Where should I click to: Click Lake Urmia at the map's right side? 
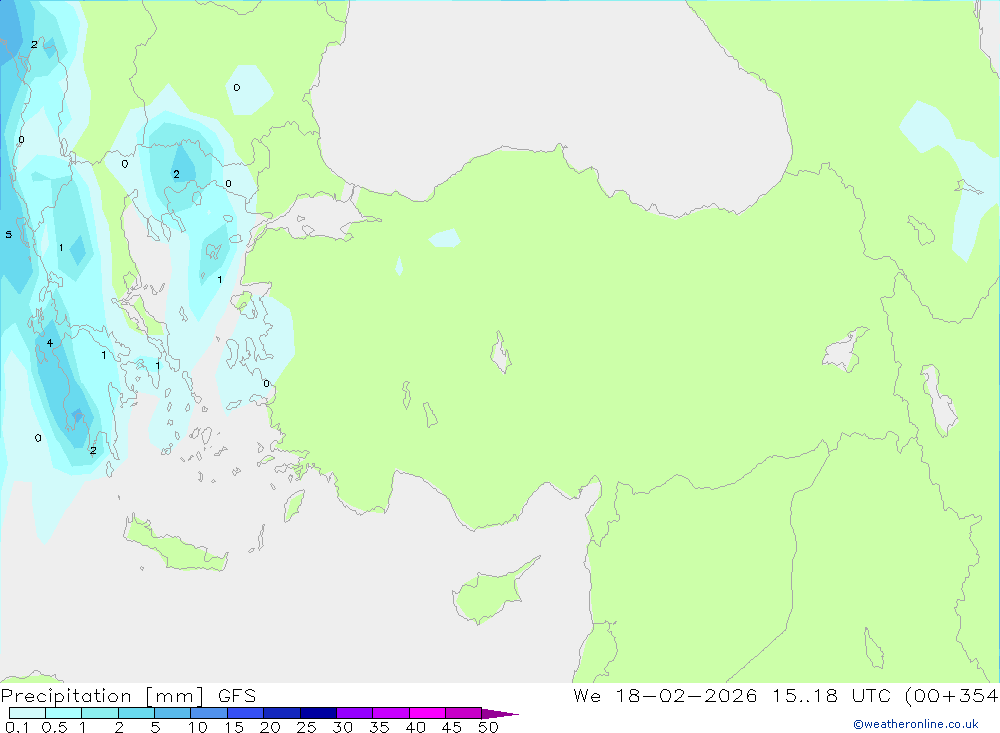click(x=939, y=399)
